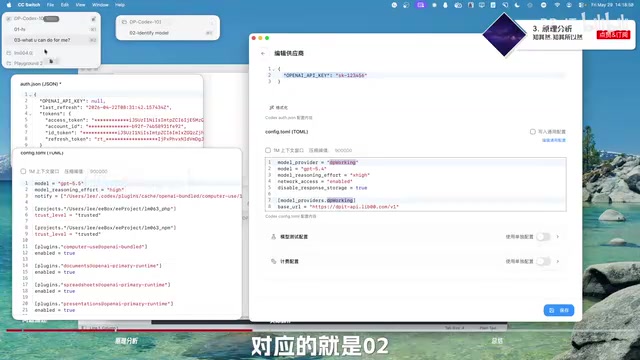Click the flask icon for 模型测试配置

point(273,237)
